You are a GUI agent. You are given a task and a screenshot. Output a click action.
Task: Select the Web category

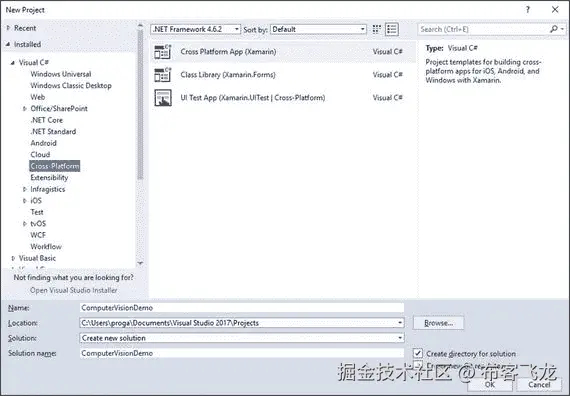coord(38,97)
